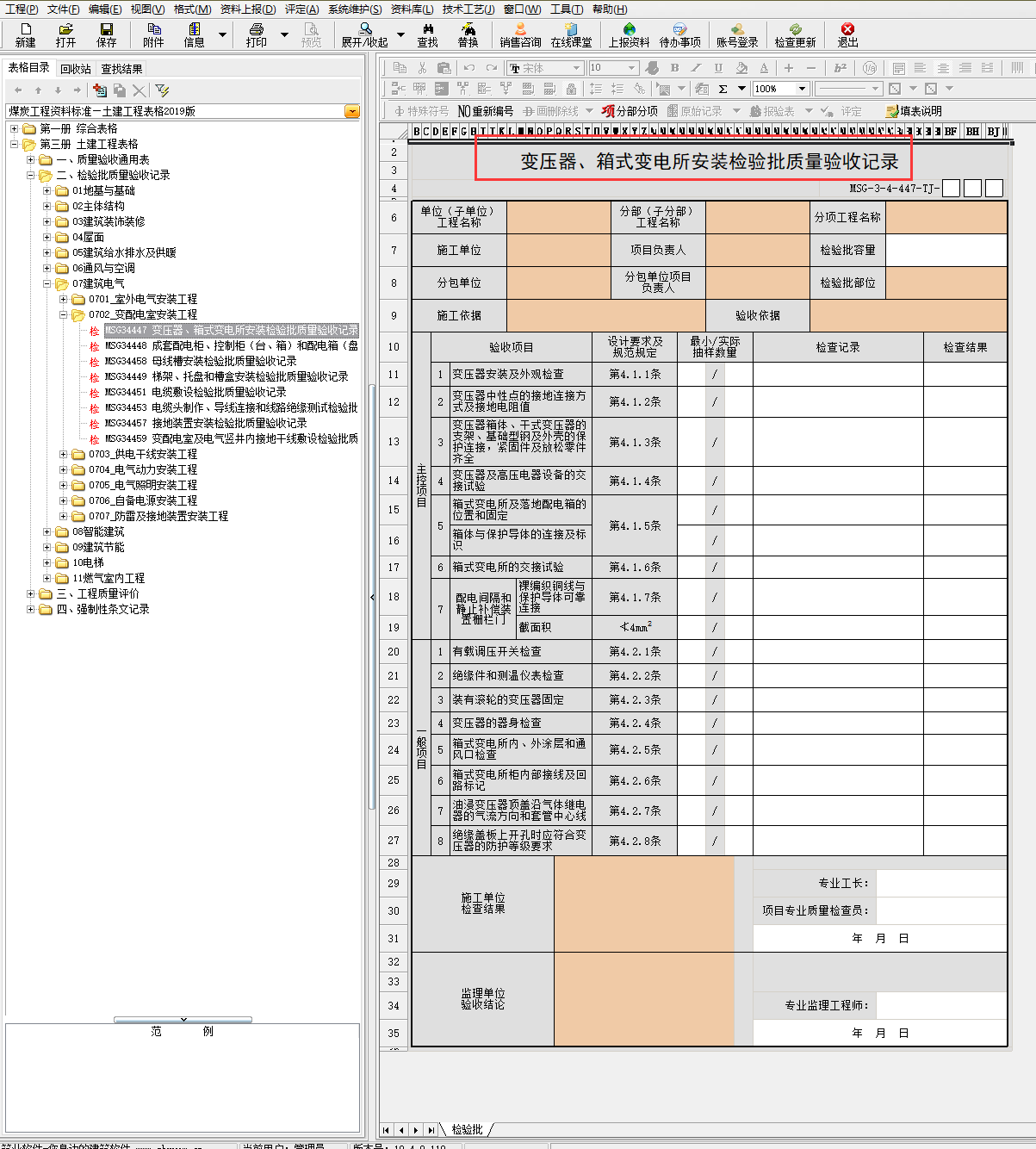Click the 填表说明 instructions button

click(914, 111)
